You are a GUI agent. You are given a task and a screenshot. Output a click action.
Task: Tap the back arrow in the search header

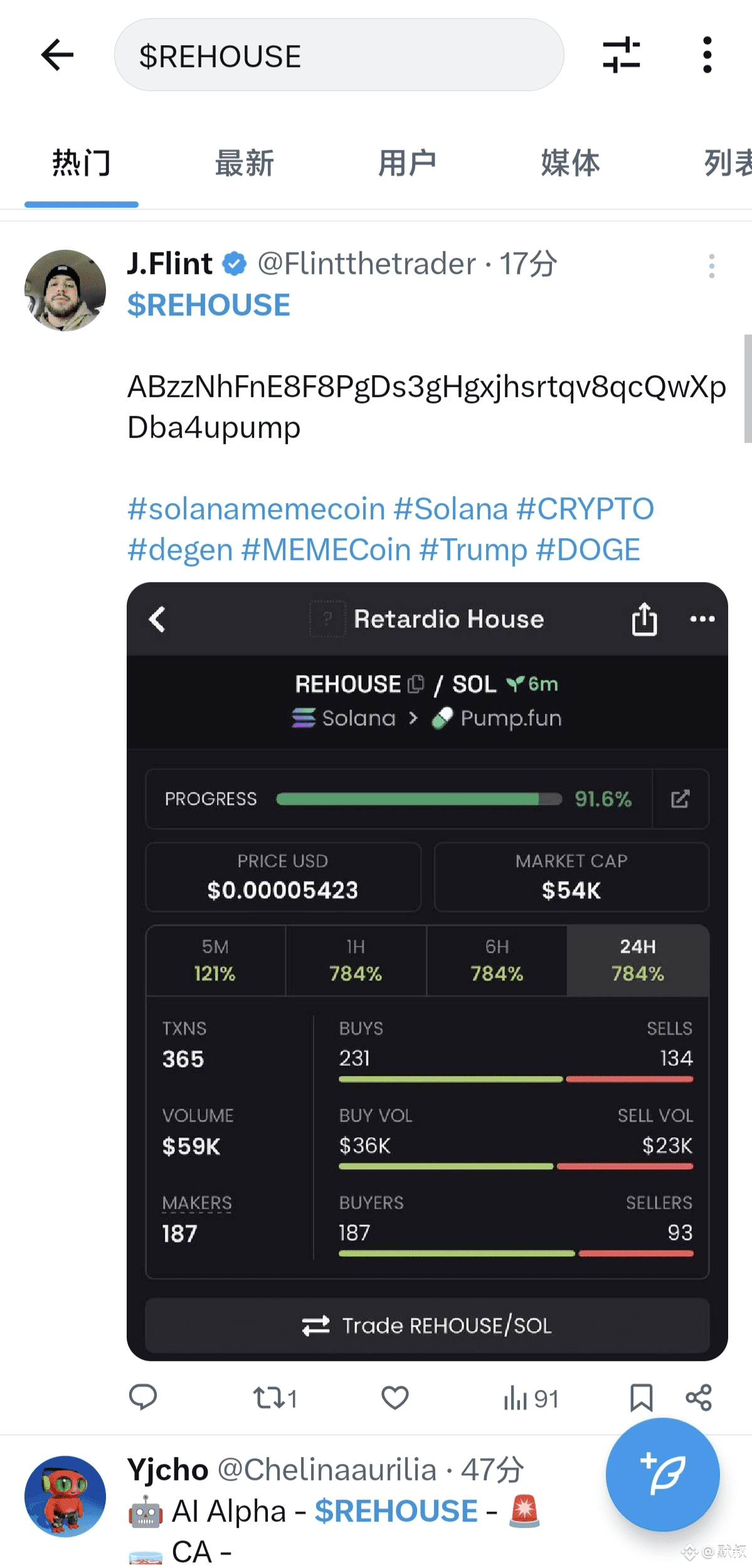(58, 55)
